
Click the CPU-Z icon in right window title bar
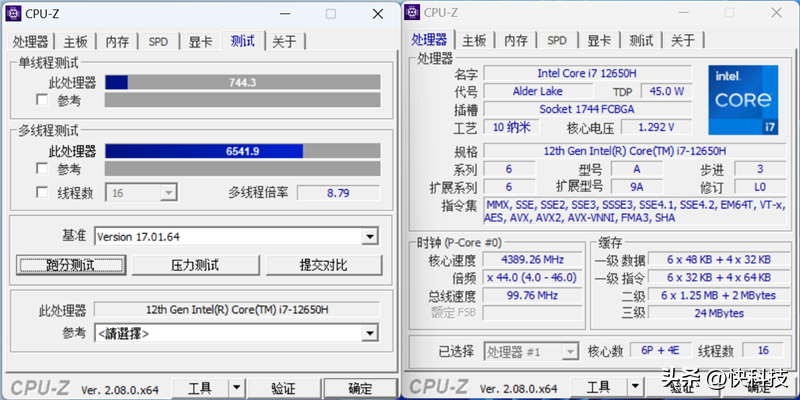[x=413, y=12]
